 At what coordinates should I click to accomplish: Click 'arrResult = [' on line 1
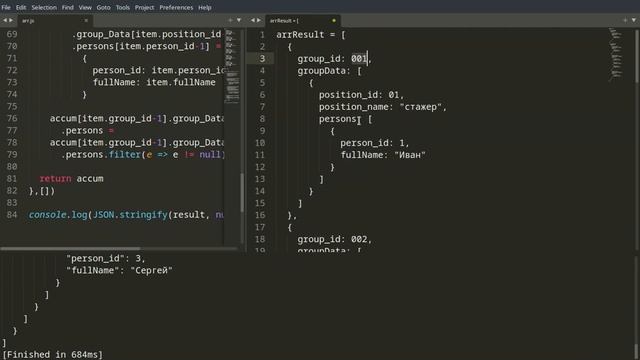[311, 35]
